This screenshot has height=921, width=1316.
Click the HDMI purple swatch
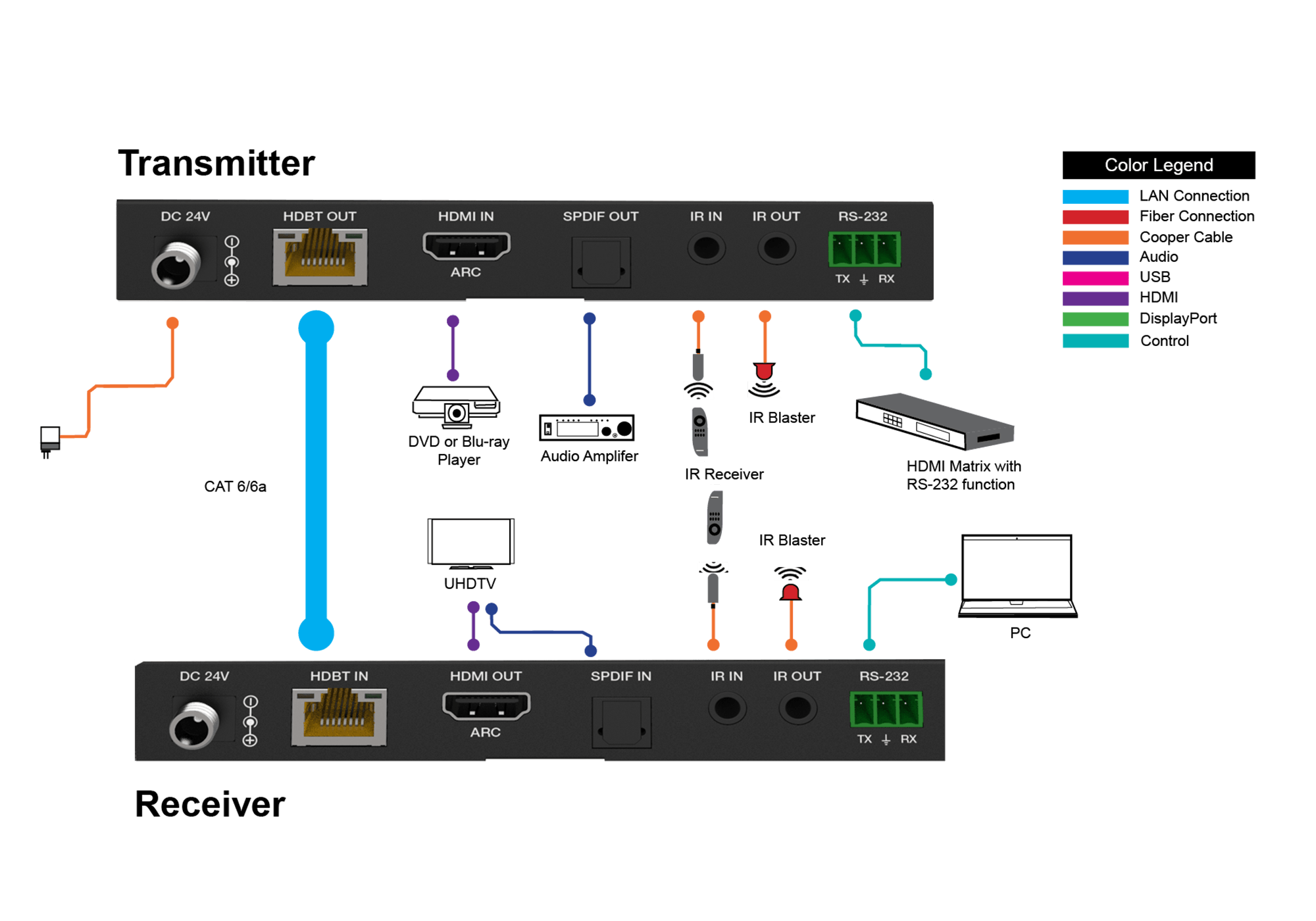(1096, 298)
